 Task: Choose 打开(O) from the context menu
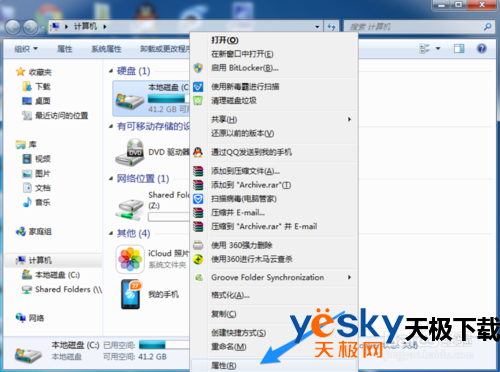coord(274,40)
